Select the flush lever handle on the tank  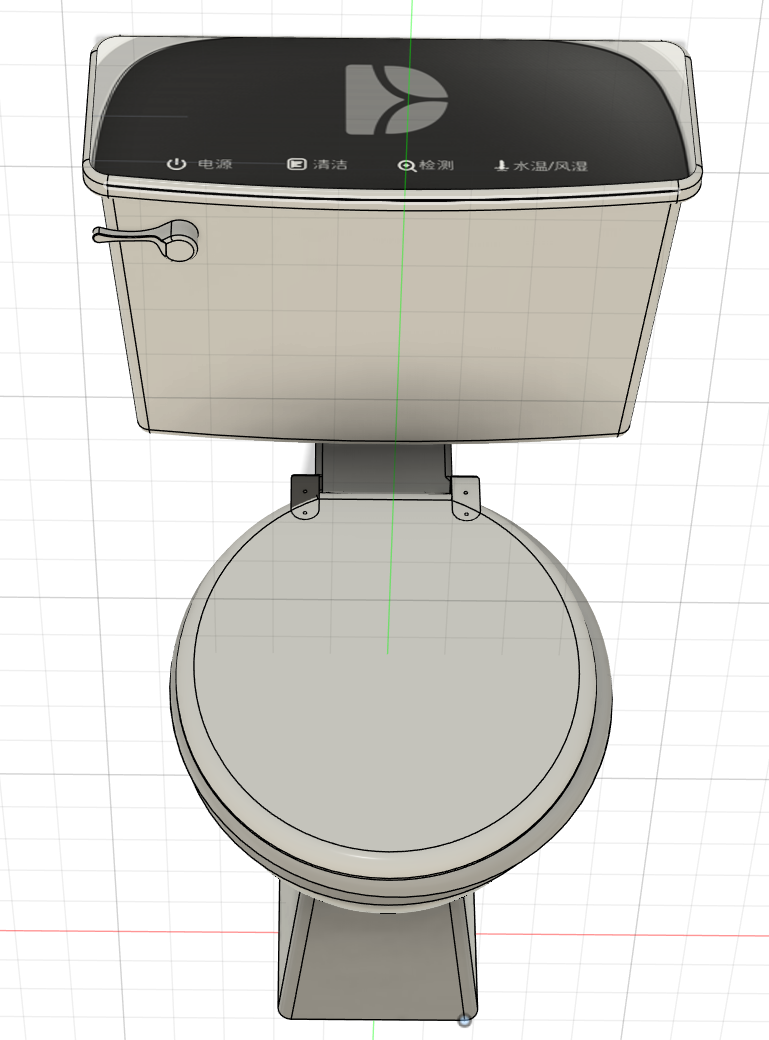point(147,238)
